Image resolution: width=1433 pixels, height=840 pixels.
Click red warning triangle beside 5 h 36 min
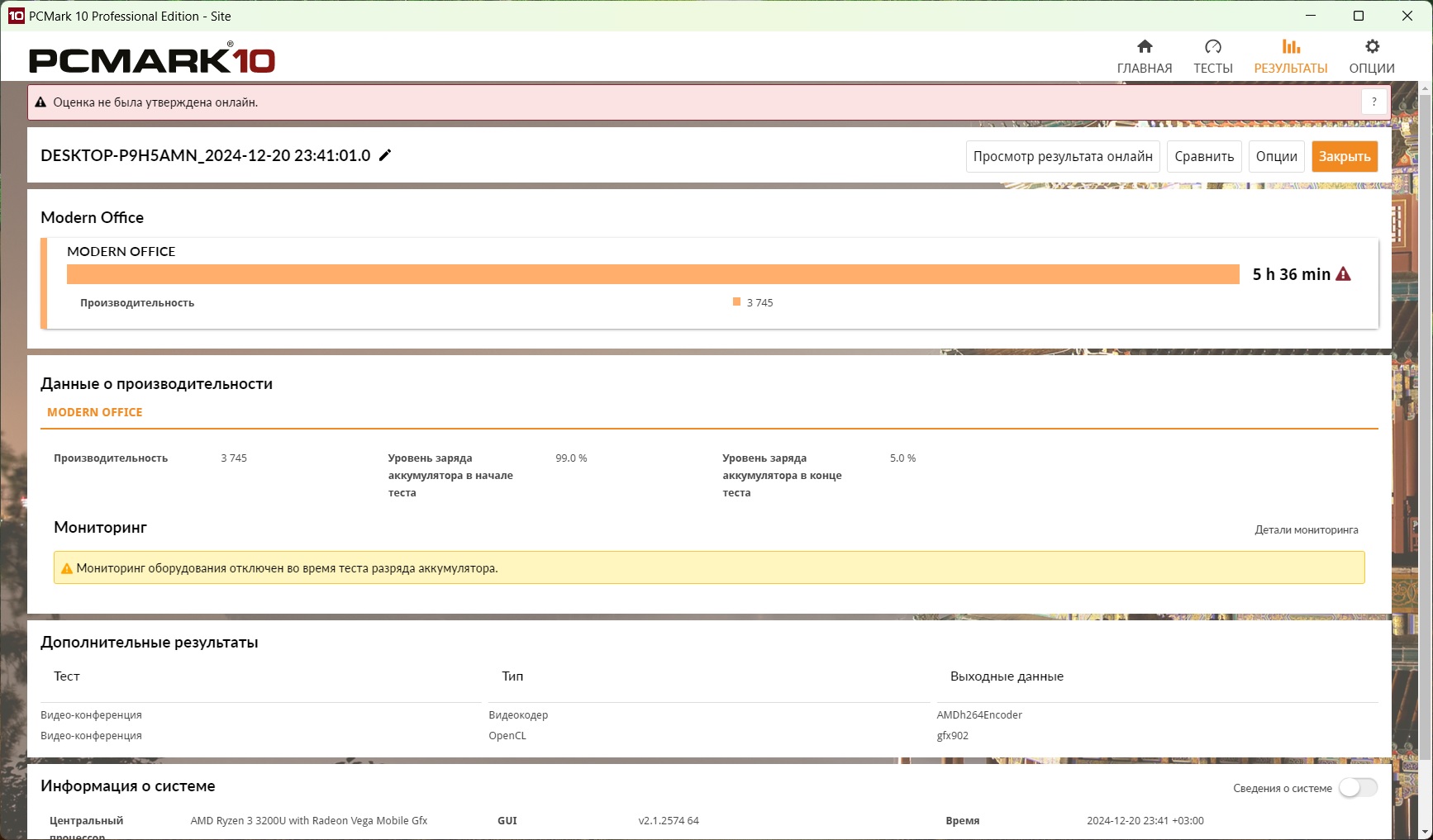(1344, 274)
